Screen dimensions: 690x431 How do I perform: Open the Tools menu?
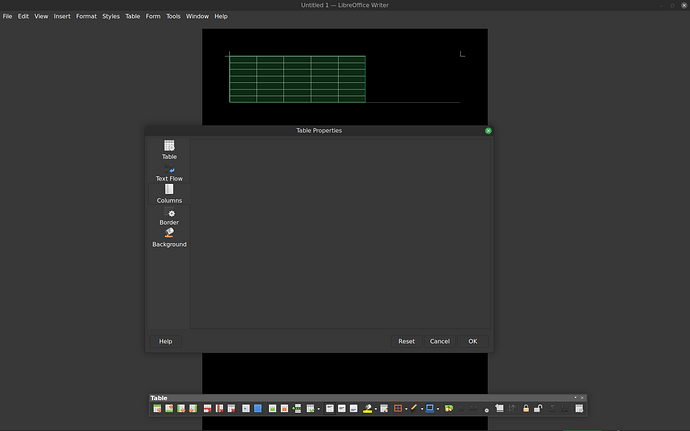coord(173,16)
